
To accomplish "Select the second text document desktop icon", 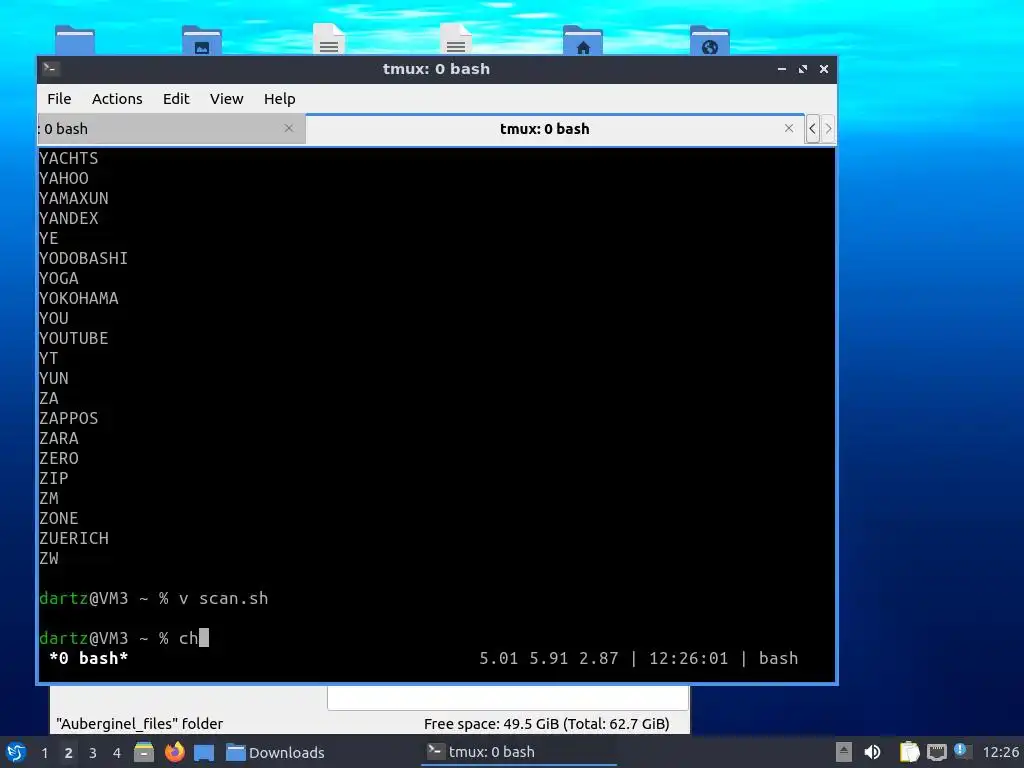I will point(456,39).
